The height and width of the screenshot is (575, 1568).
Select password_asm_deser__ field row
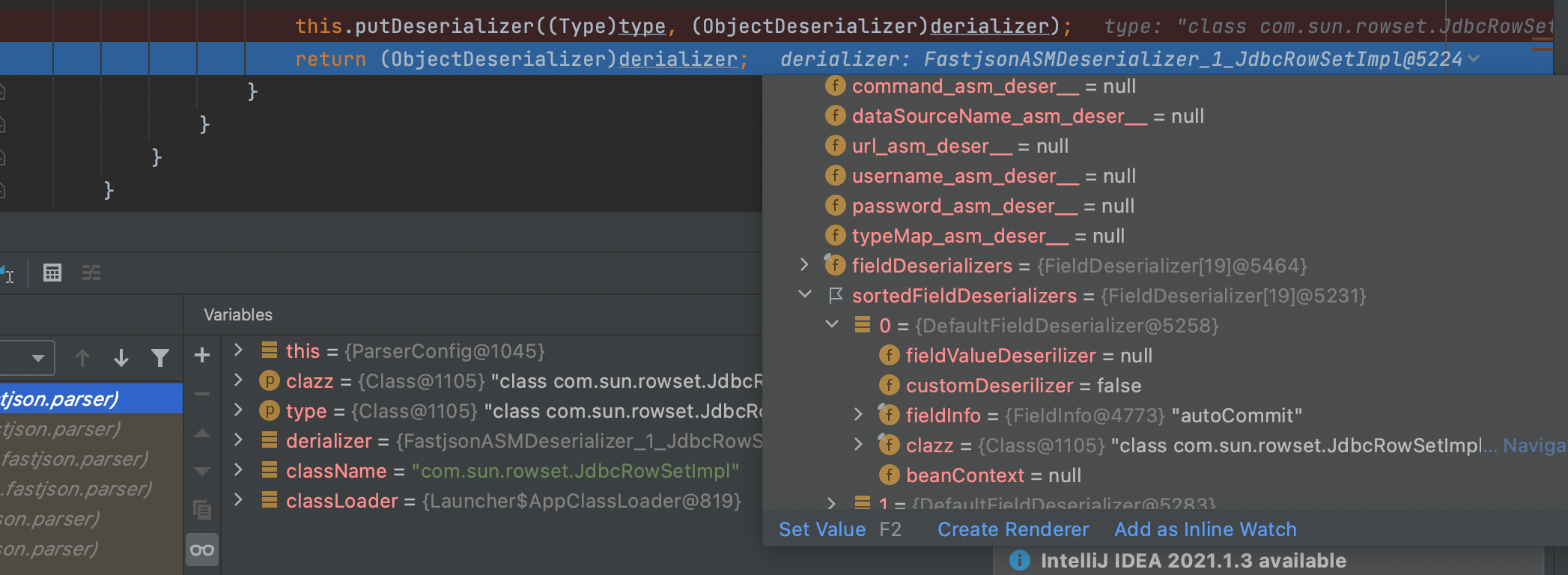click(1165, 206)
